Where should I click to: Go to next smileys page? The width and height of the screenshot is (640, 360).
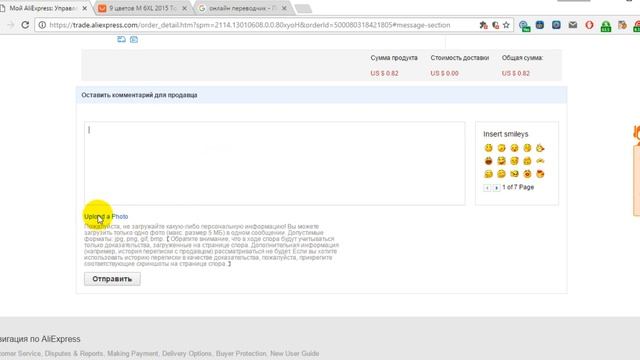point(496,188)
